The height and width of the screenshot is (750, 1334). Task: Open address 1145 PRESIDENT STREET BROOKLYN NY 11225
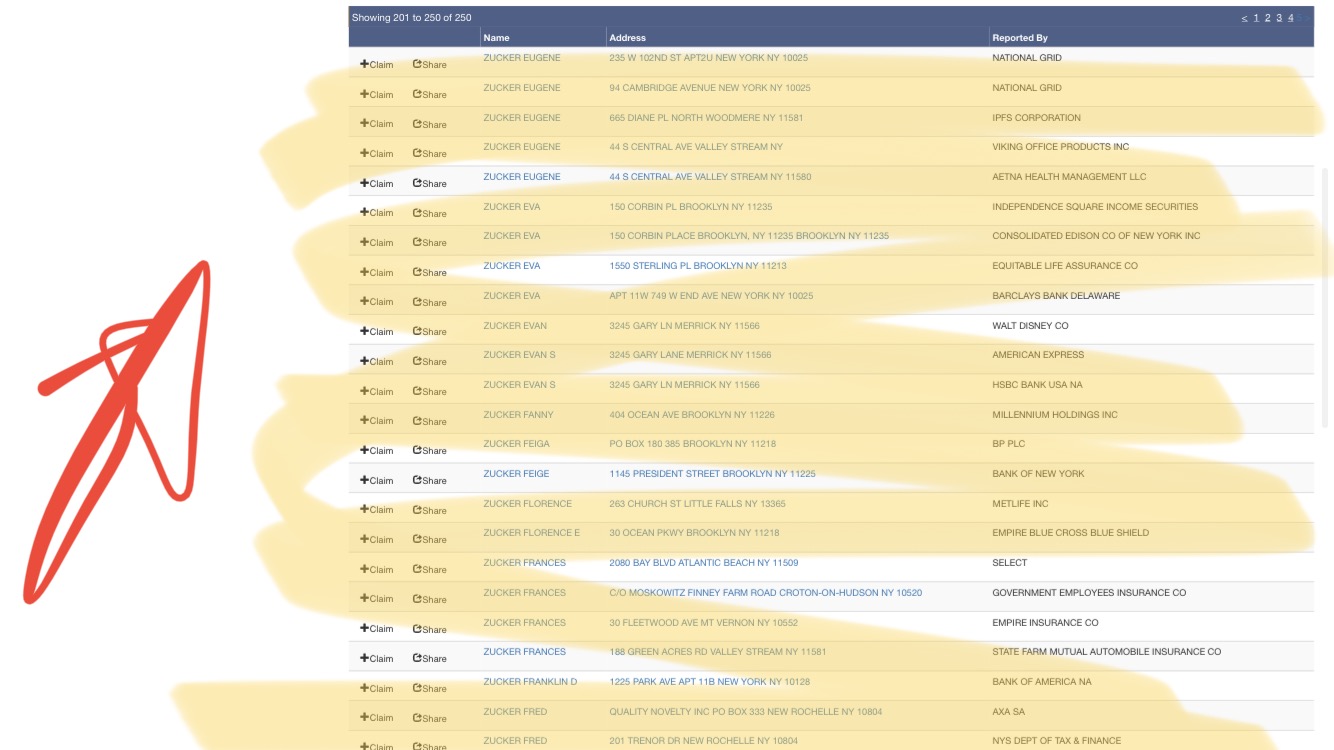click(x=712, y=474)
